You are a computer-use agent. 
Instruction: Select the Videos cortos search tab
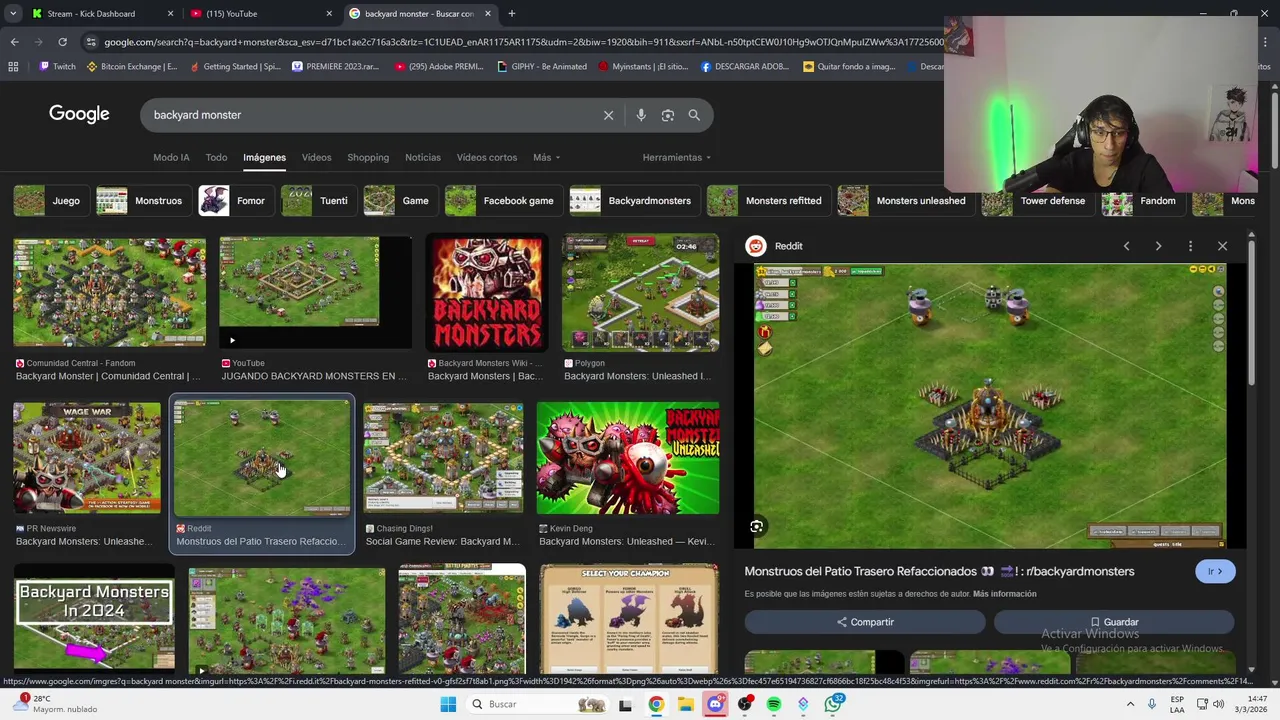[487, 157]
